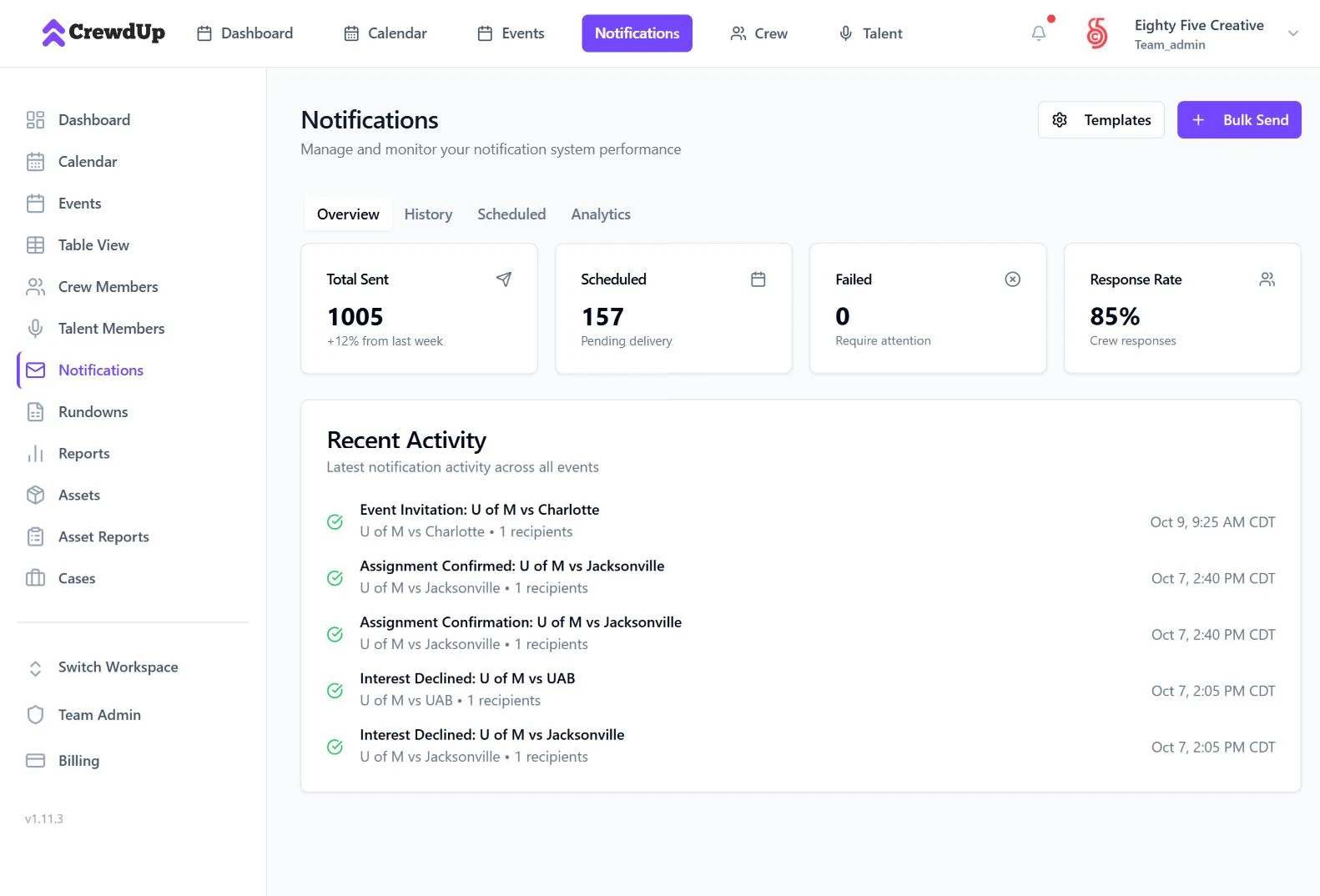1320x896 pixels.
Task: Click the Total Sent paper plane icon
Action: [503, 279]
